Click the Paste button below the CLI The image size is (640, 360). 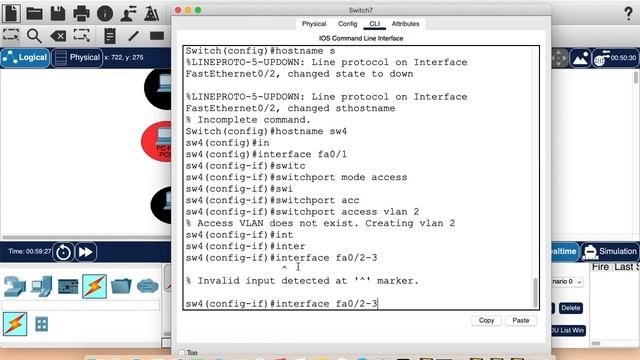tap(520, 320)
